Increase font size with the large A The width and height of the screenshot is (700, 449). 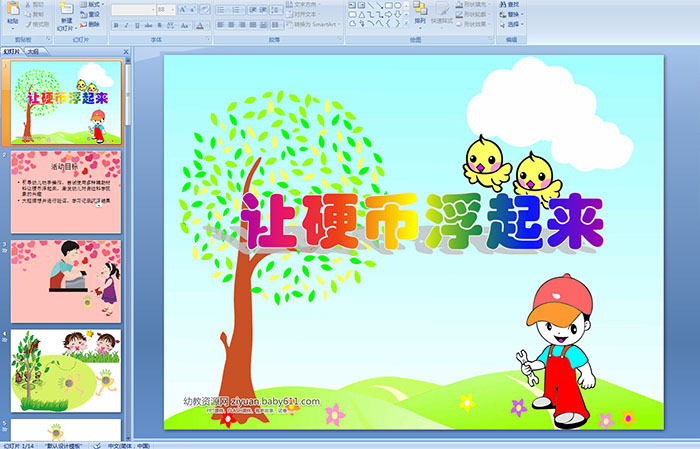tap(183, 10)
